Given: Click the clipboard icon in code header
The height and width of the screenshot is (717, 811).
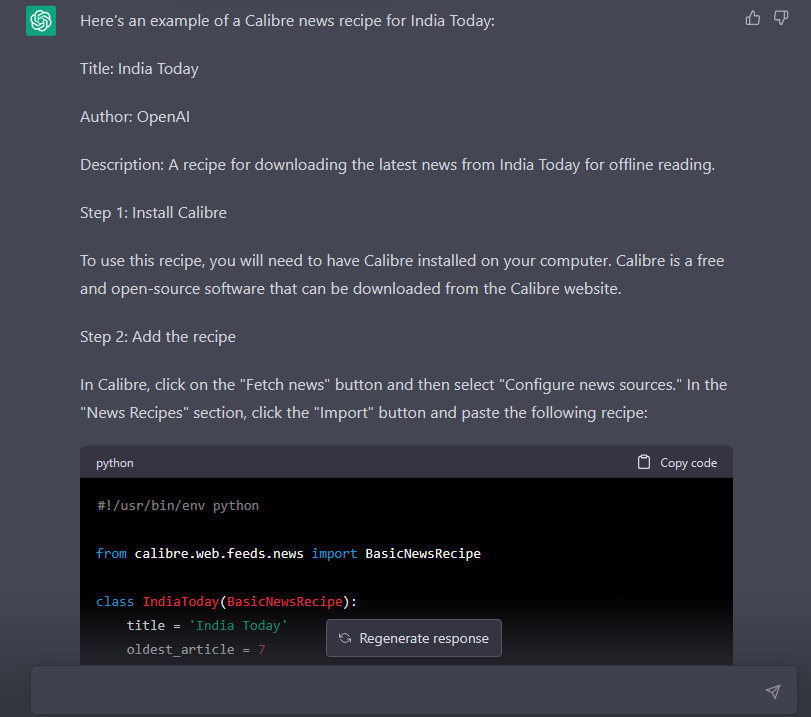Looking at the screenshot, I should [x=643, y=462].
